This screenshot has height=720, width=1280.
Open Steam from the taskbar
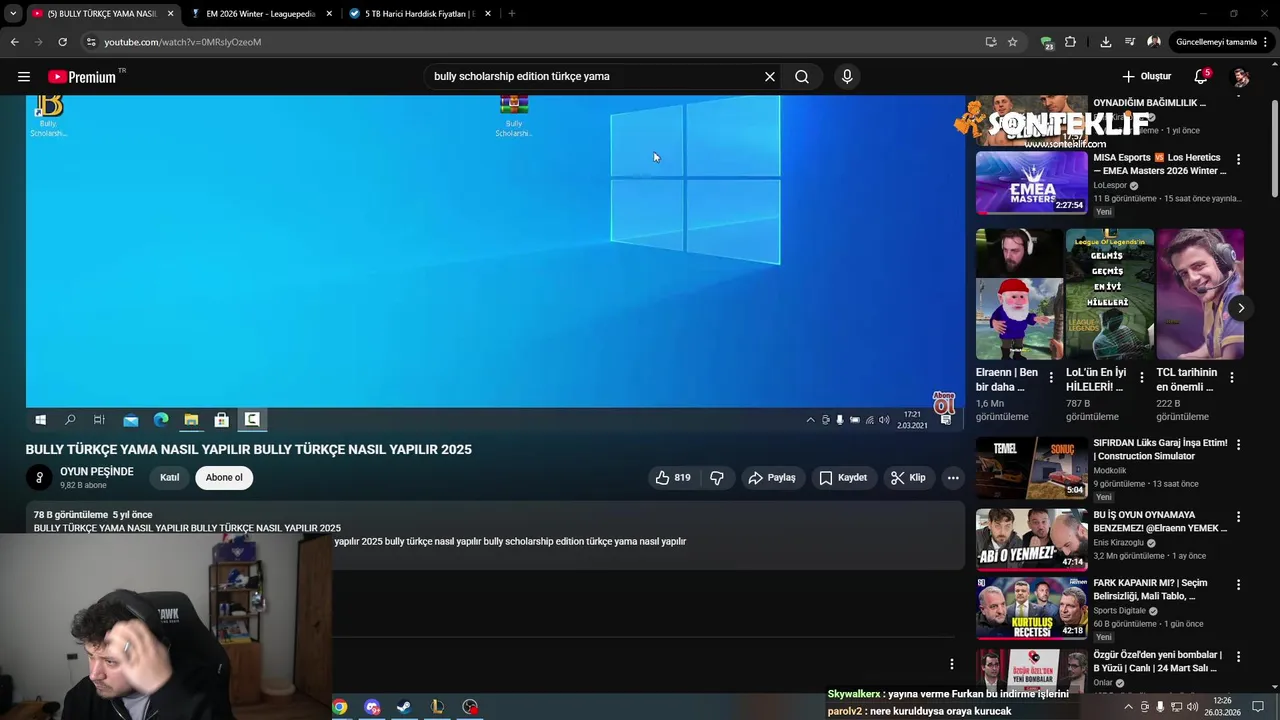(404, 707)
